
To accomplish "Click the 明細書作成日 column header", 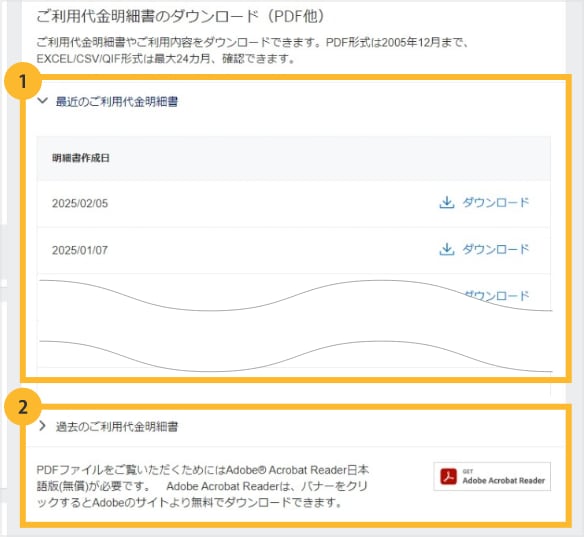I will point(81,158).
